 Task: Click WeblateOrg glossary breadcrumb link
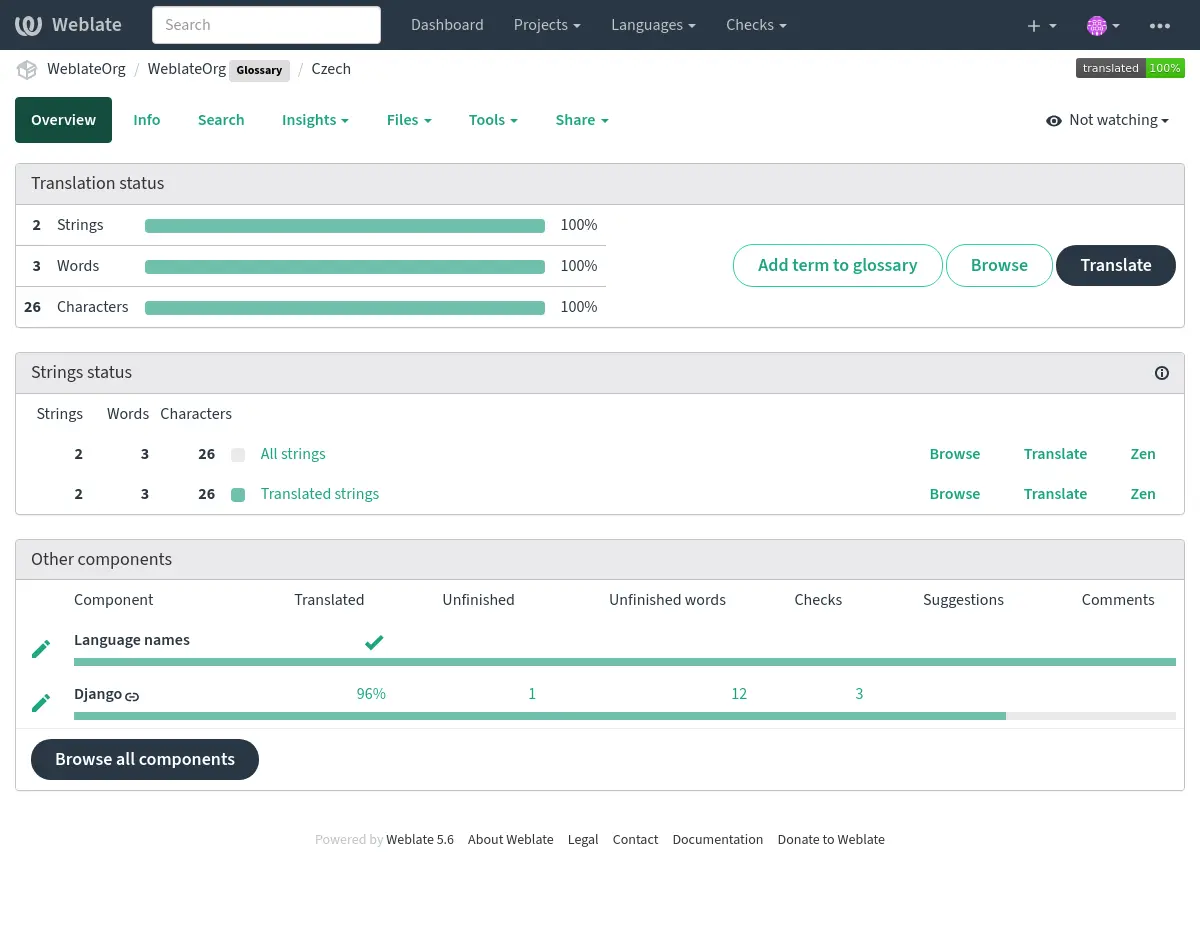187,69
